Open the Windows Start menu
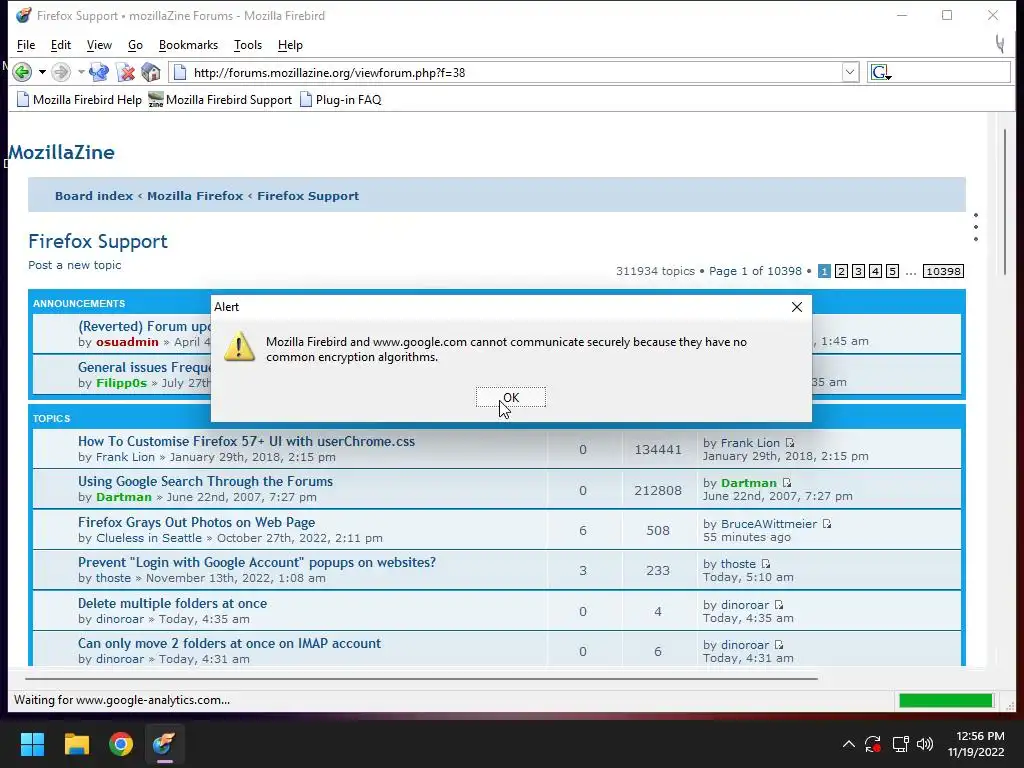This screenshot has height=768, width=1024. point(32,744)
